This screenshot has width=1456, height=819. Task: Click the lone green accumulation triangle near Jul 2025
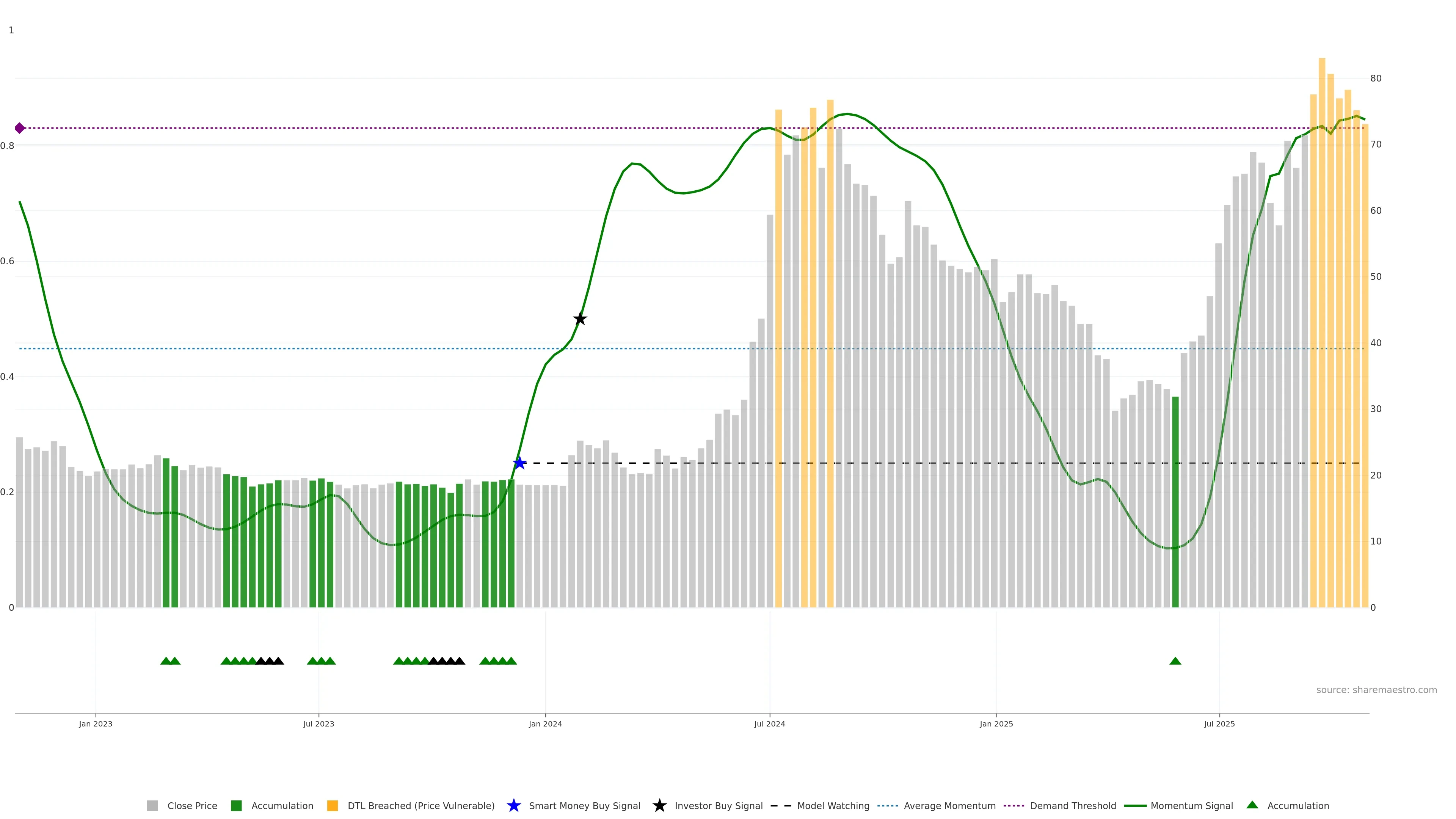pyautogui.click(x=1175, y=661)
